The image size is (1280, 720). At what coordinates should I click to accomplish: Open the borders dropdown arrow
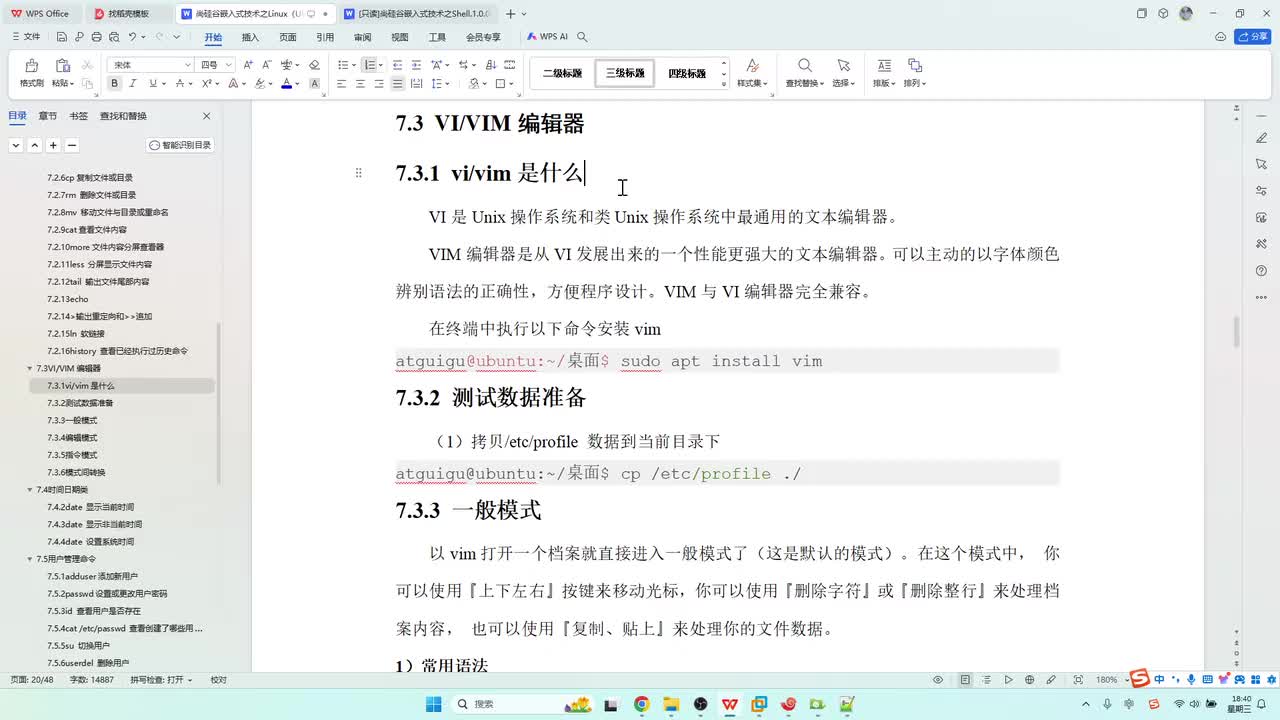point(512,84)
